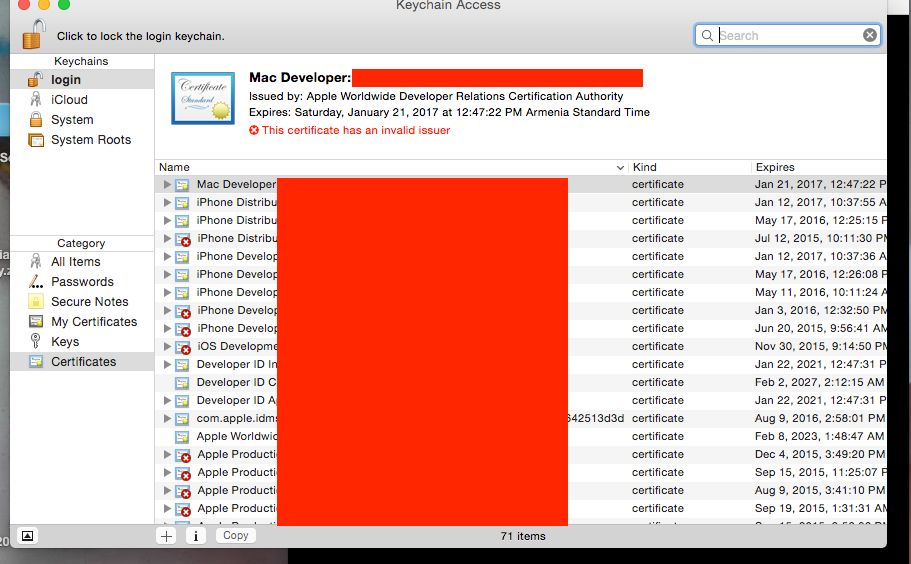Image resolution: width=911 pixels, height=564 pixels.
Task: Show the Keys category
Action: tap(82, 342)
